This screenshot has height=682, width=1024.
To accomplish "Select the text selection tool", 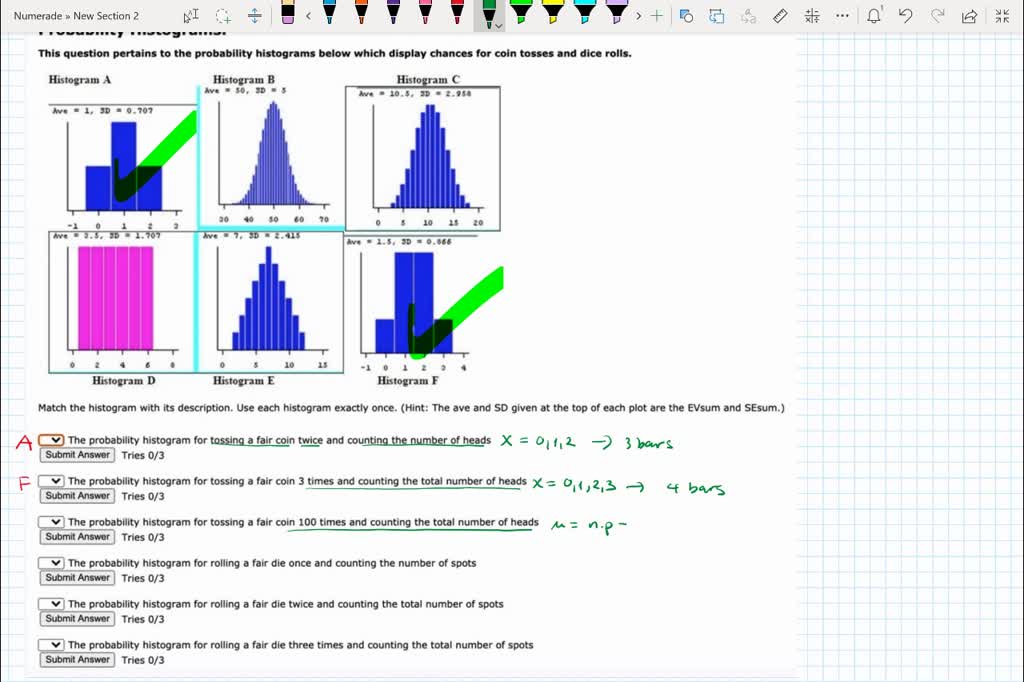I will tap(190, 14).
